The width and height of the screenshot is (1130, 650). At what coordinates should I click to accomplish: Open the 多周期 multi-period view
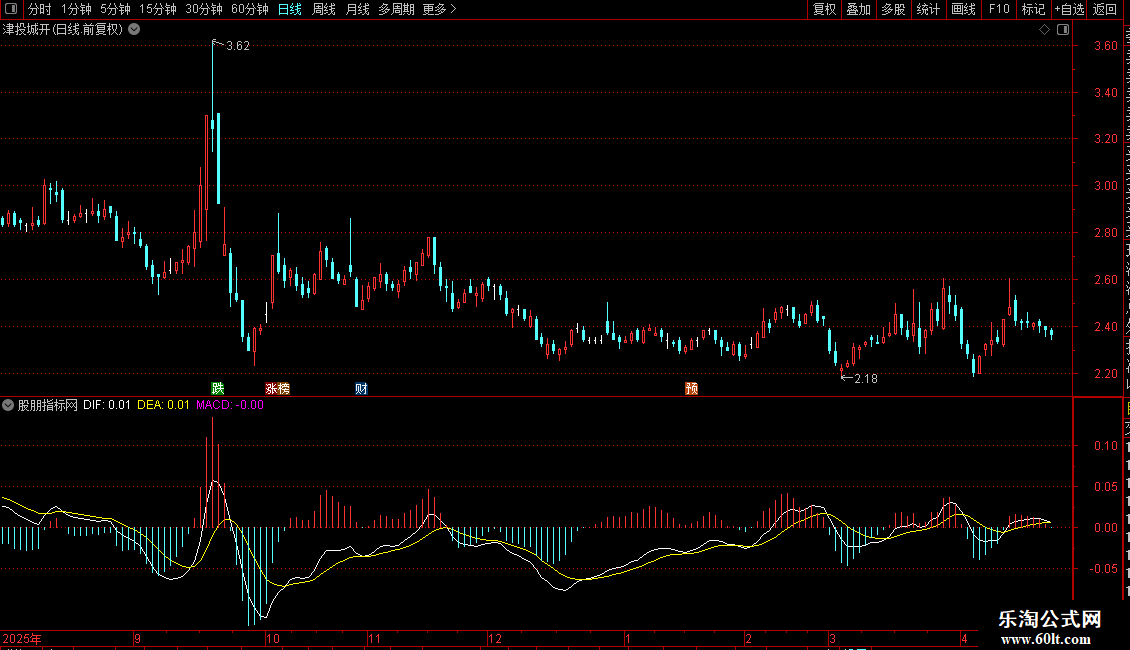[x=396, y=9]
